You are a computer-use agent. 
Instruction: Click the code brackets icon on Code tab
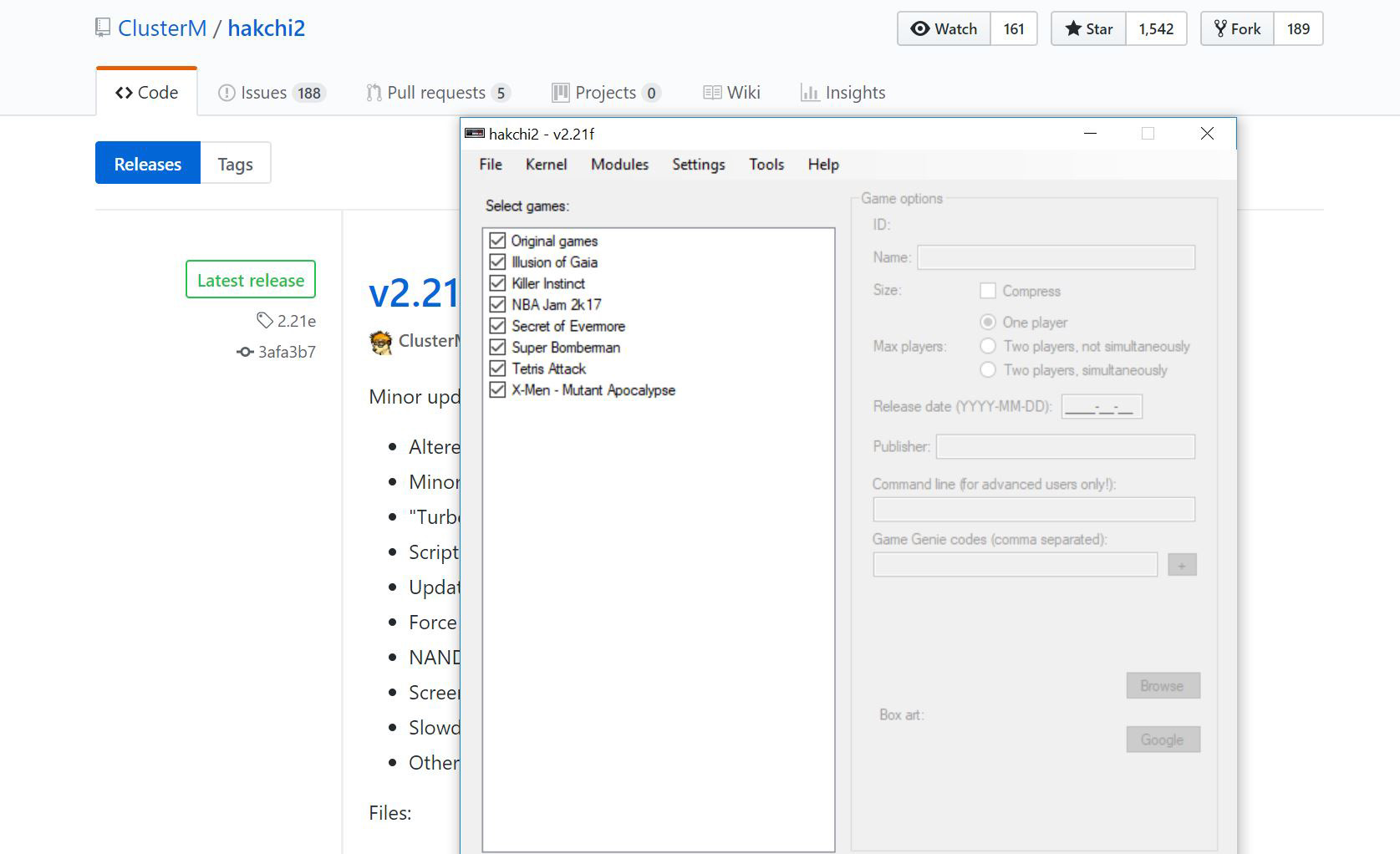point(124,93)
